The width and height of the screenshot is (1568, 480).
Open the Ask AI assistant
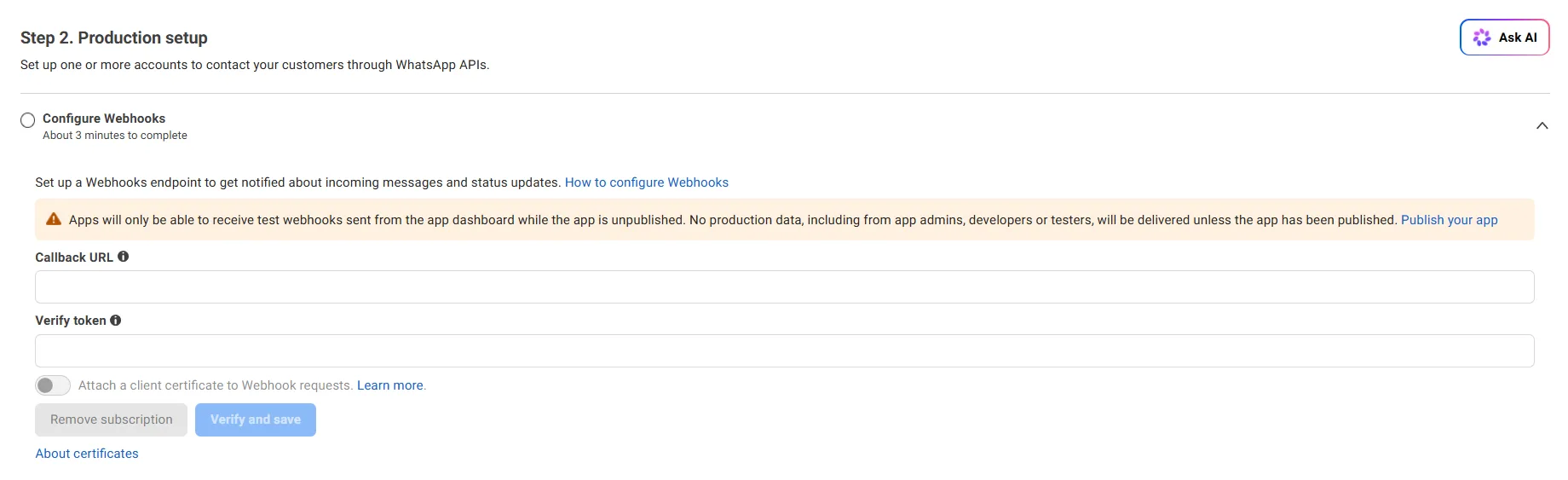(x=1504, y=38)
